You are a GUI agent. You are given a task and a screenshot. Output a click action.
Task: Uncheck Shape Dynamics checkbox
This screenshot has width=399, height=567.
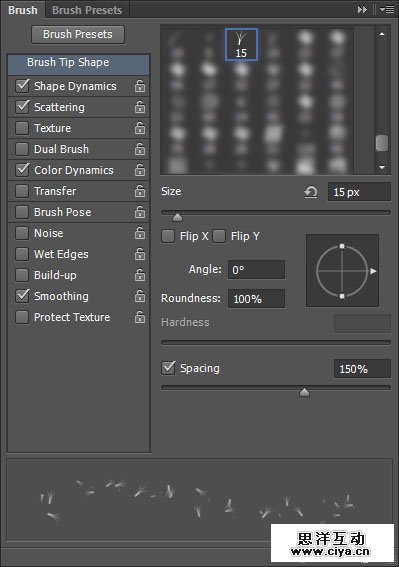pos(22,86)
